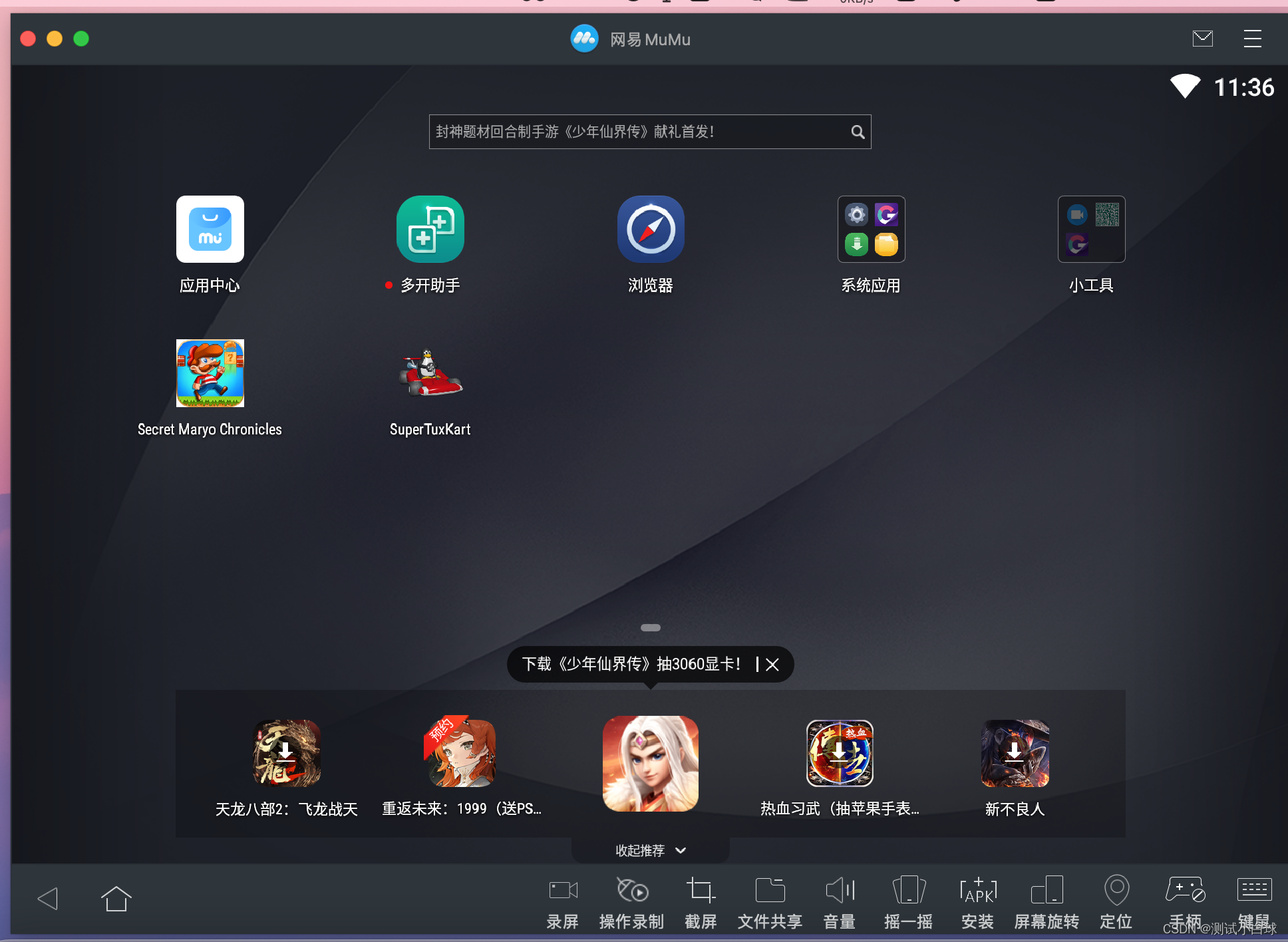Toggle the 音量 volume control
1288x942 pixels.
(x=840, y=890)
